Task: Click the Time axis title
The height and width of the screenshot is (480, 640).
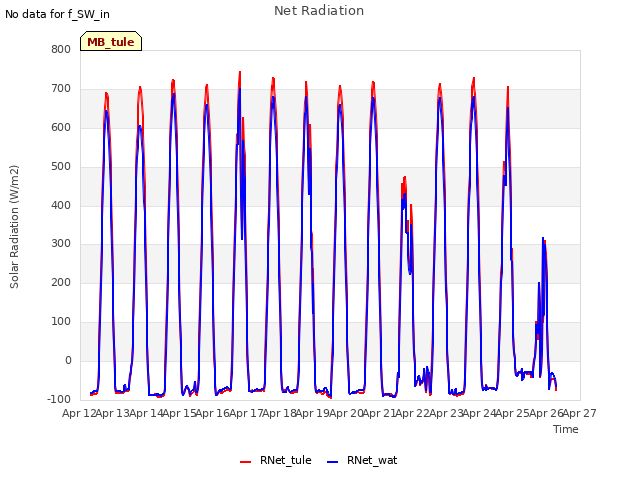Action: (x=566, y=429)
